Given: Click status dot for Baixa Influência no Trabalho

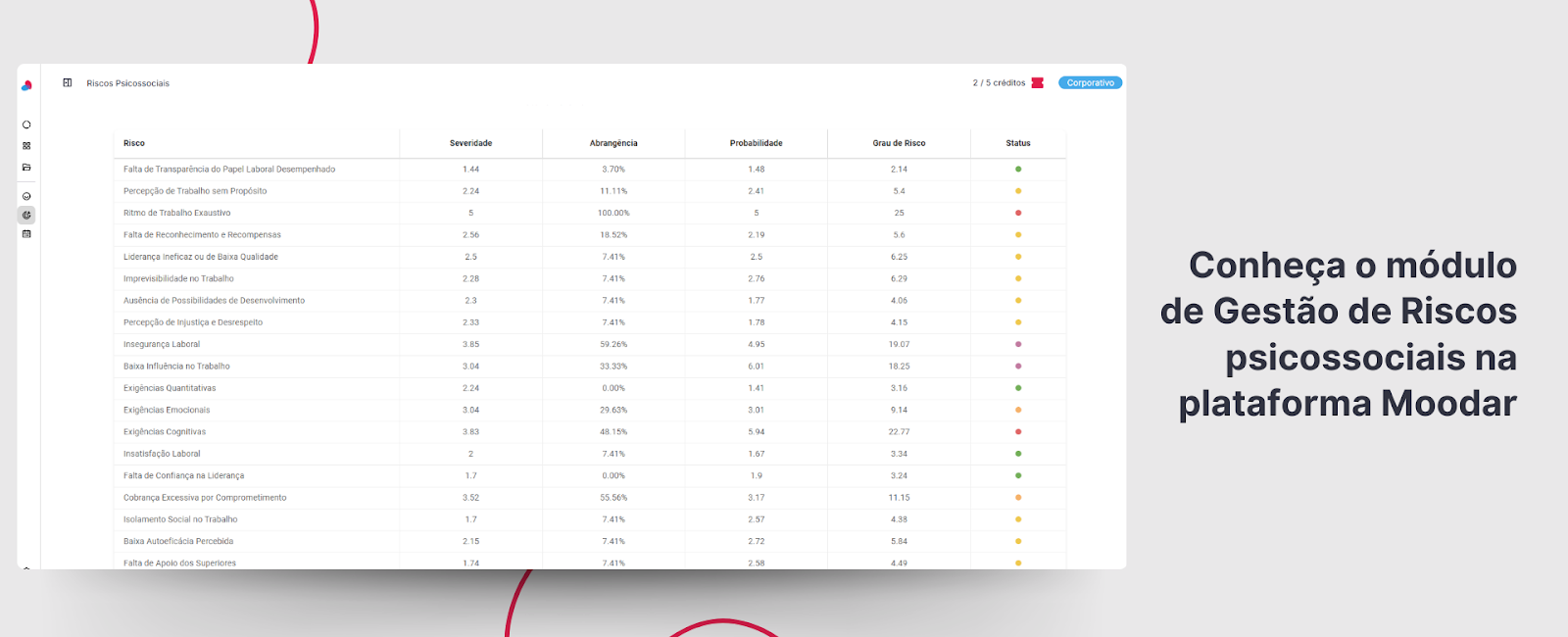Looking at the screenshot, I should [x=1018, y=367].
